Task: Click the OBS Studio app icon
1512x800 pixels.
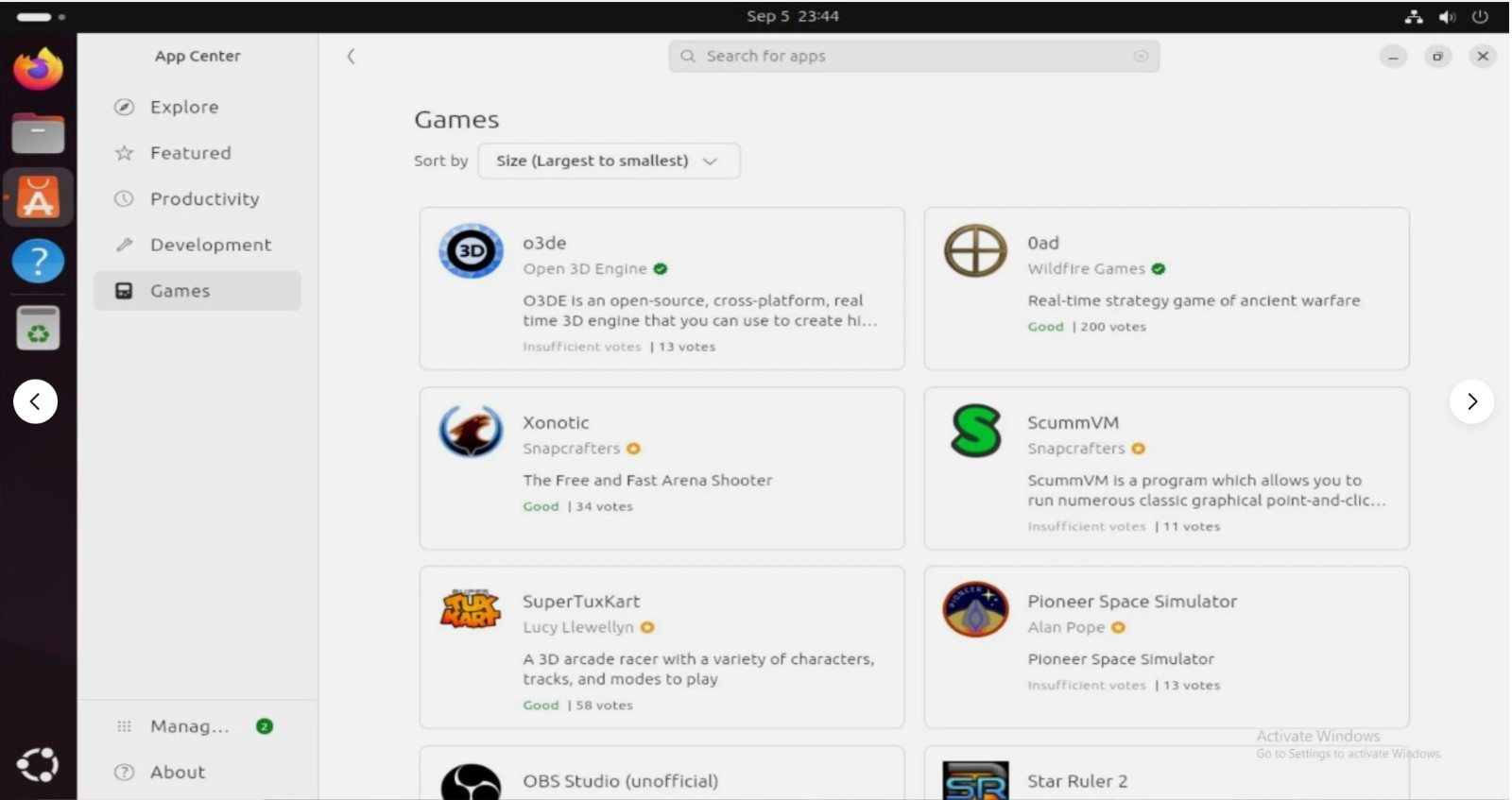Action: pyautogui.click(x=471, y=782)
